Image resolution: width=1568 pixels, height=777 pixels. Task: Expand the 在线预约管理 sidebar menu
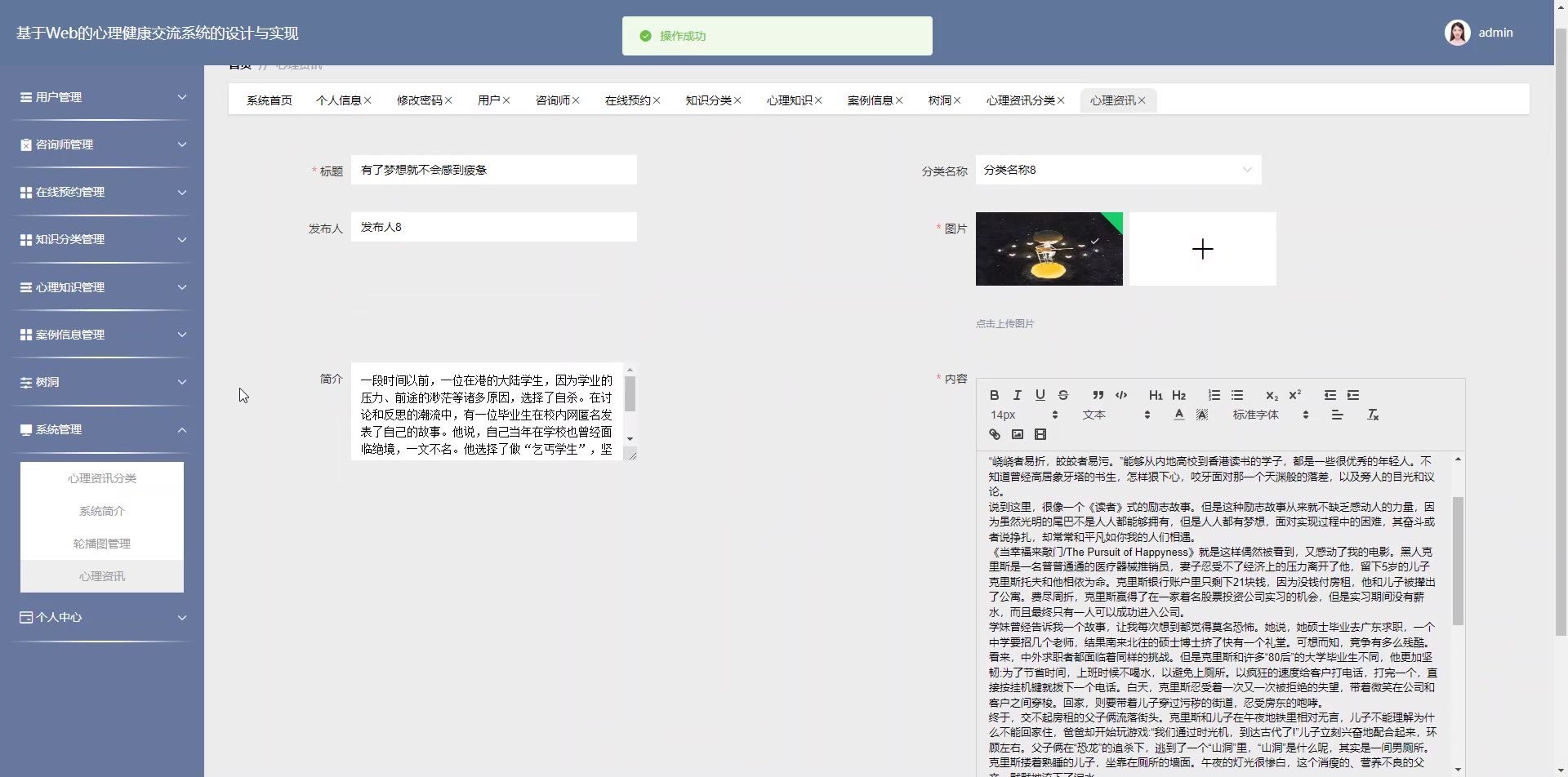point(102,192)
